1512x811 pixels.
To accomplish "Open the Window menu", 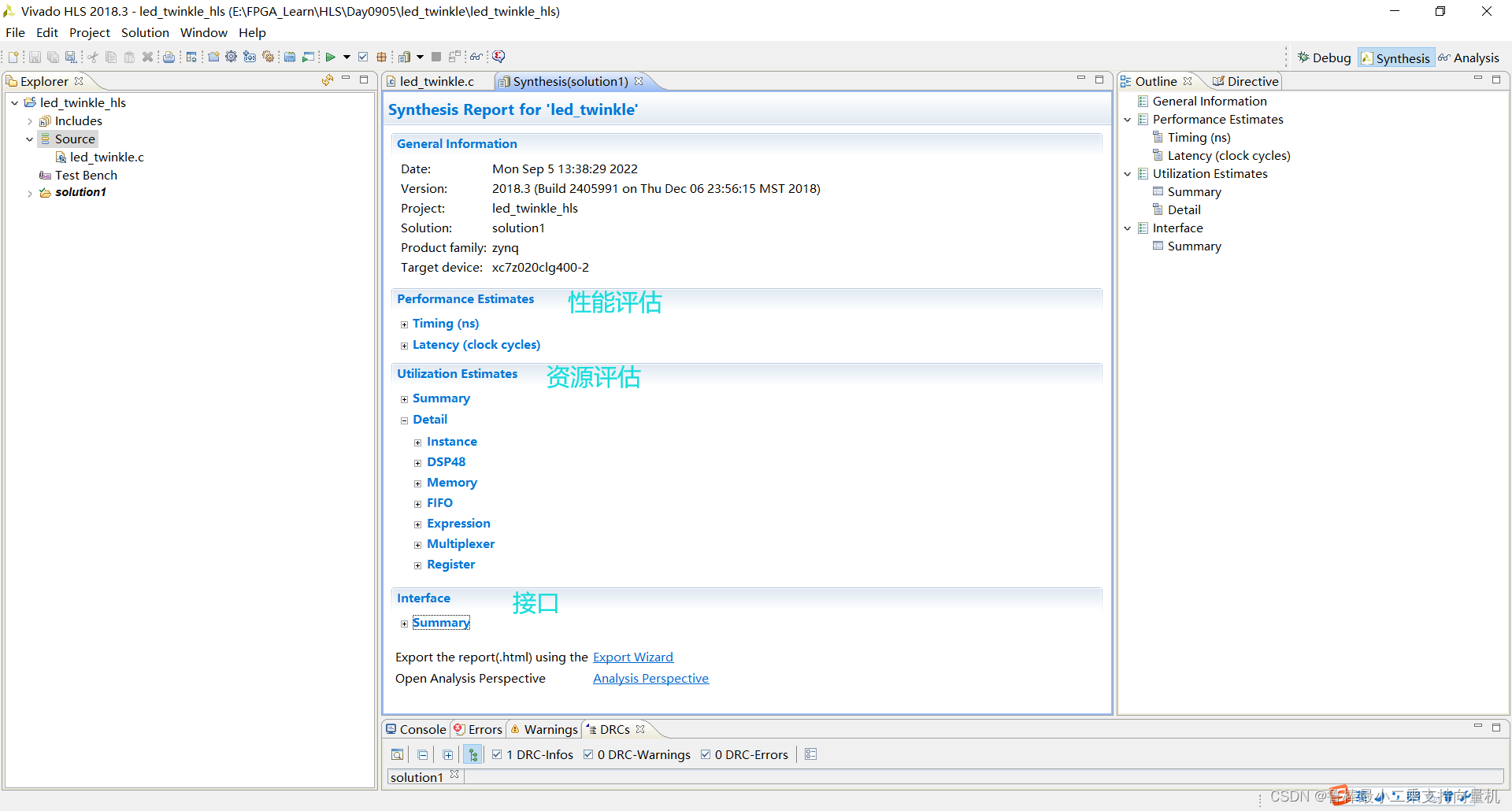I will pyautogui.click(x=203, y=32).
